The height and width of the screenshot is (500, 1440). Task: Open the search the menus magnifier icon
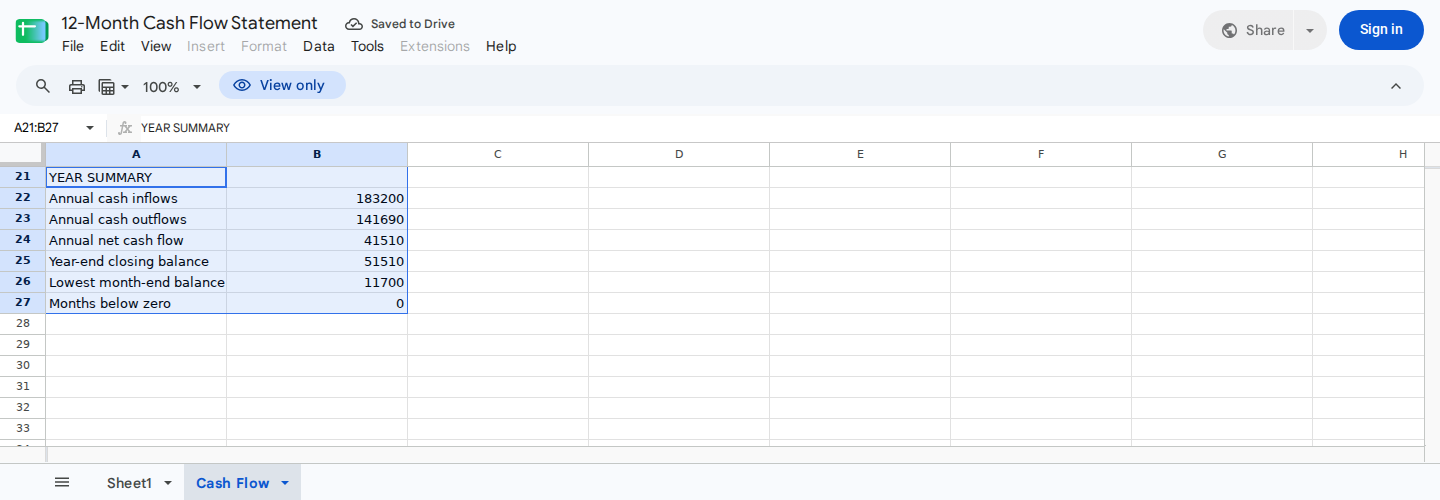pyautogui.click(x=43, y=86)
